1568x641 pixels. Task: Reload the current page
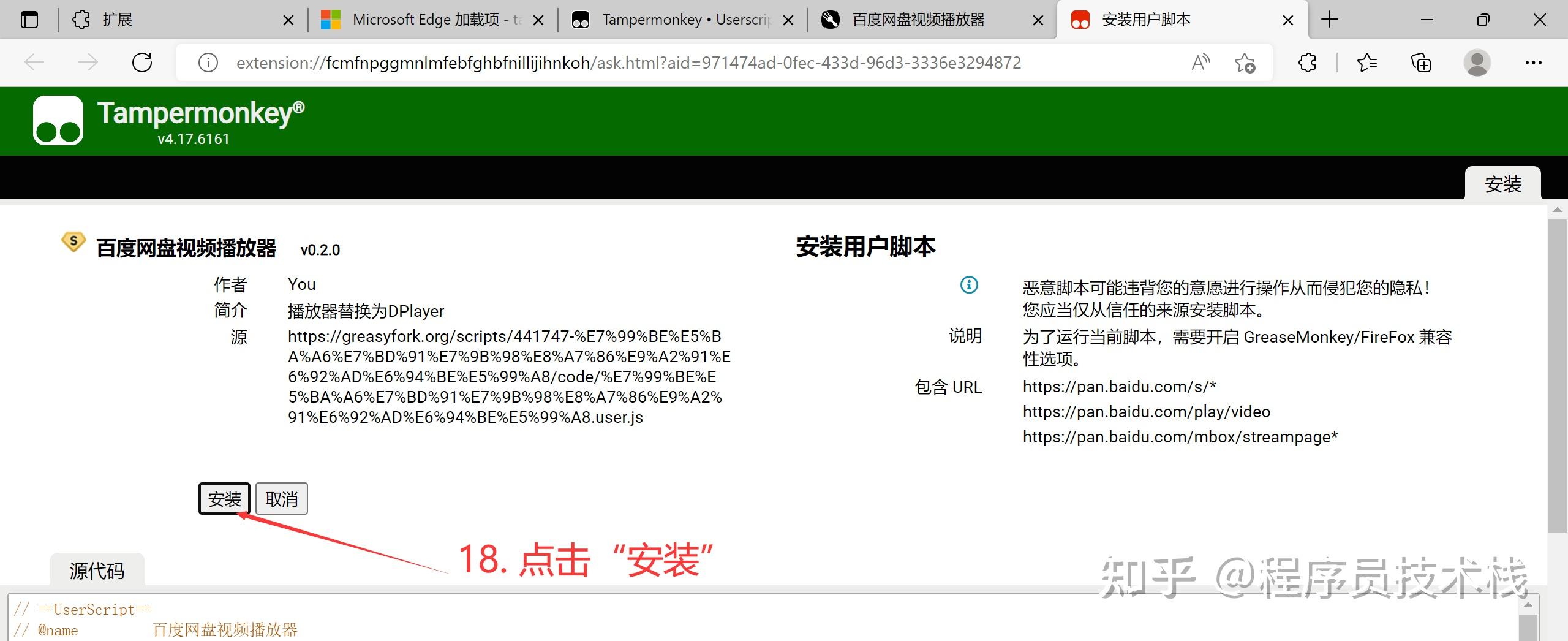coord(142,63)
